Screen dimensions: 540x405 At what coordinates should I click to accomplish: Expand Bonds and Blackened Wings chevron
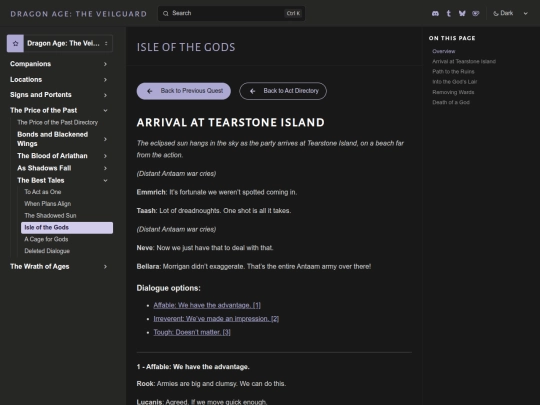point(105,139)
